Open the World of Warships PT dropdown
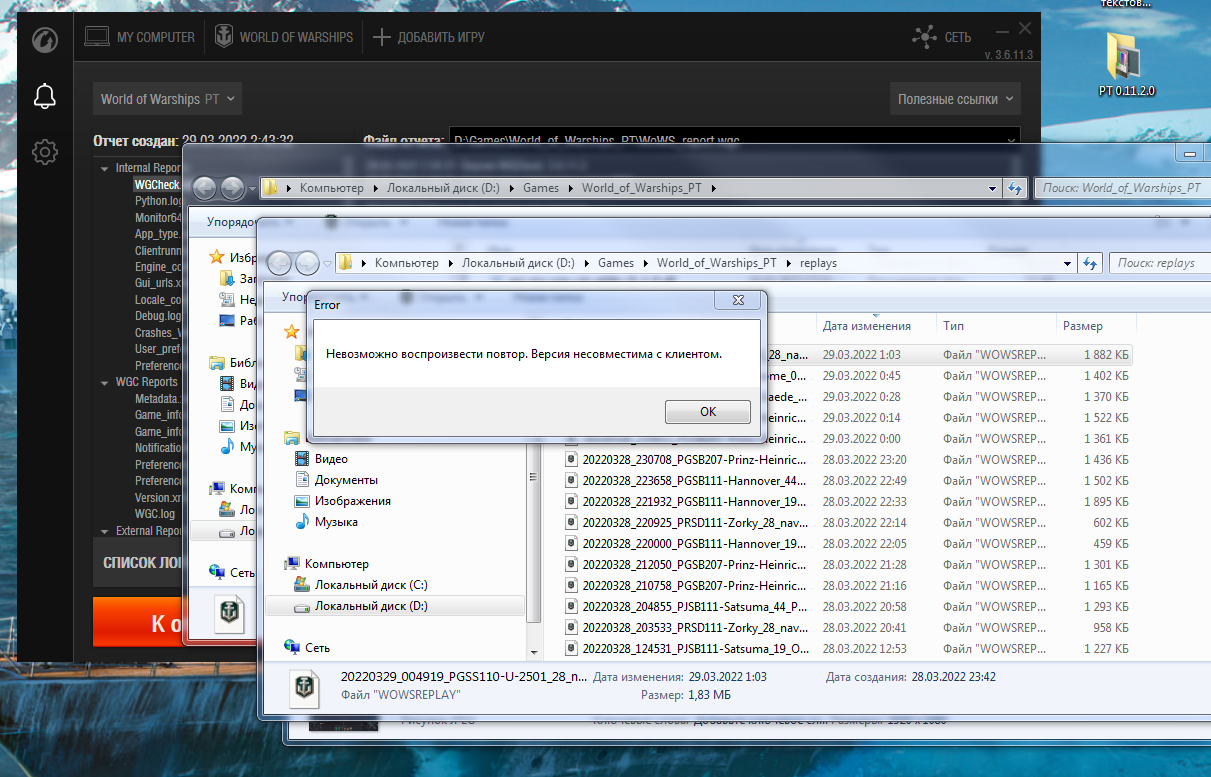The width and height of the screenshot is (1211, 777). [x=168, y=99]
